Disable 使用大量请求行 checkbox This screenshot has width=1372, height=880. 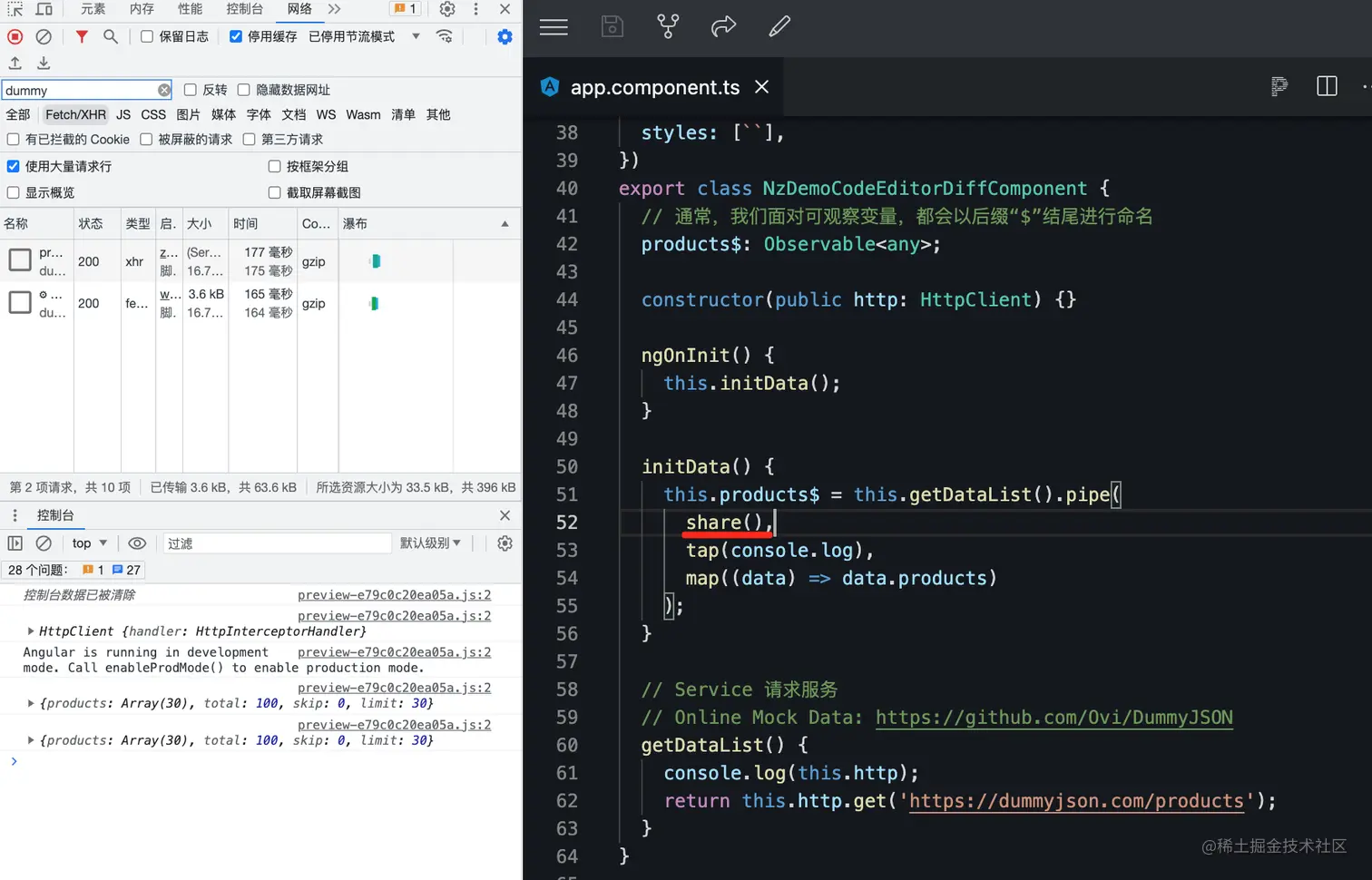tap(14, 166)
